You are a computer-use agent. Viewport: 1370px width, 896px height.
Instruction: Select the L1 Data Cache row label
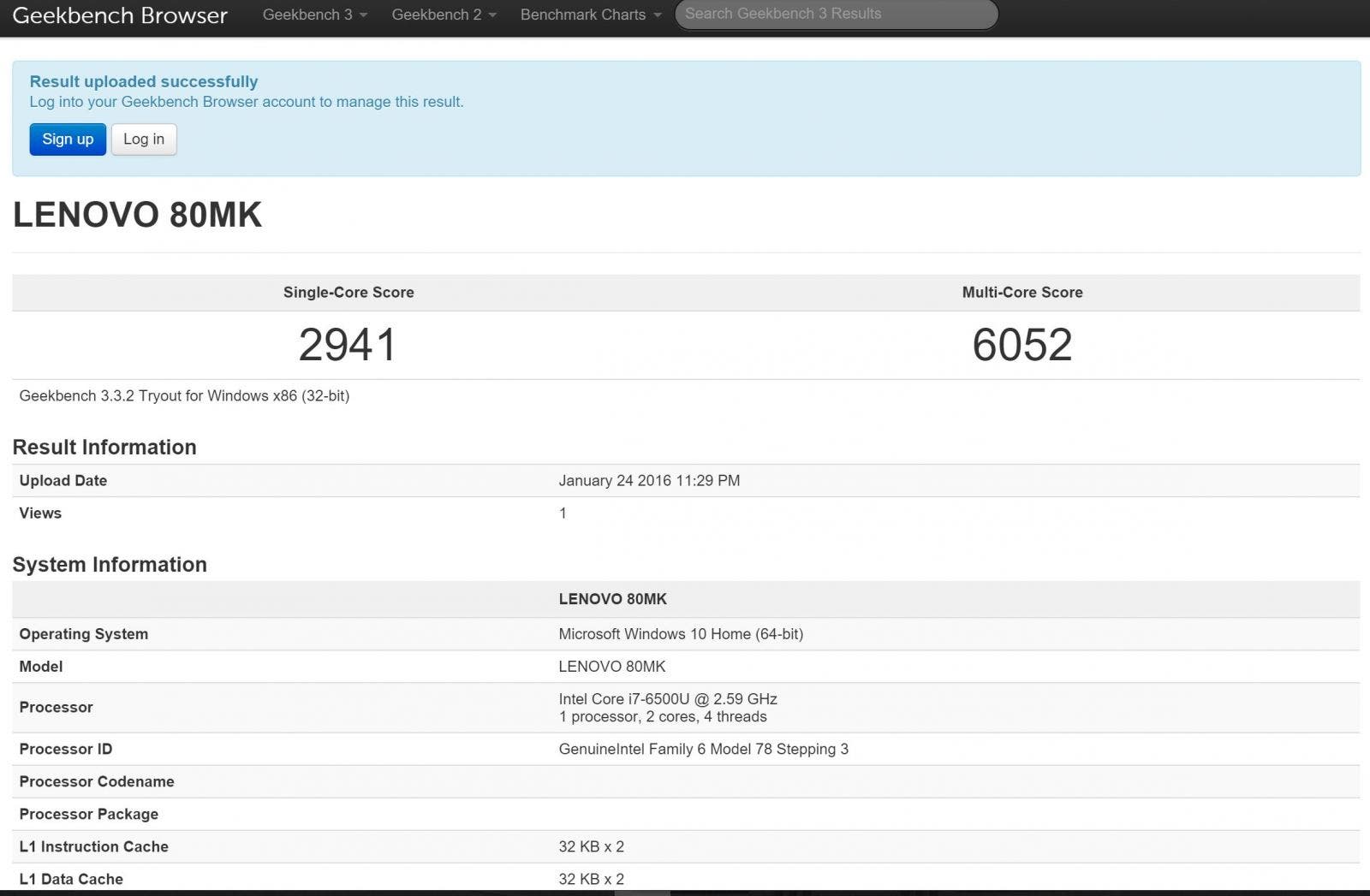pos(71,879)
